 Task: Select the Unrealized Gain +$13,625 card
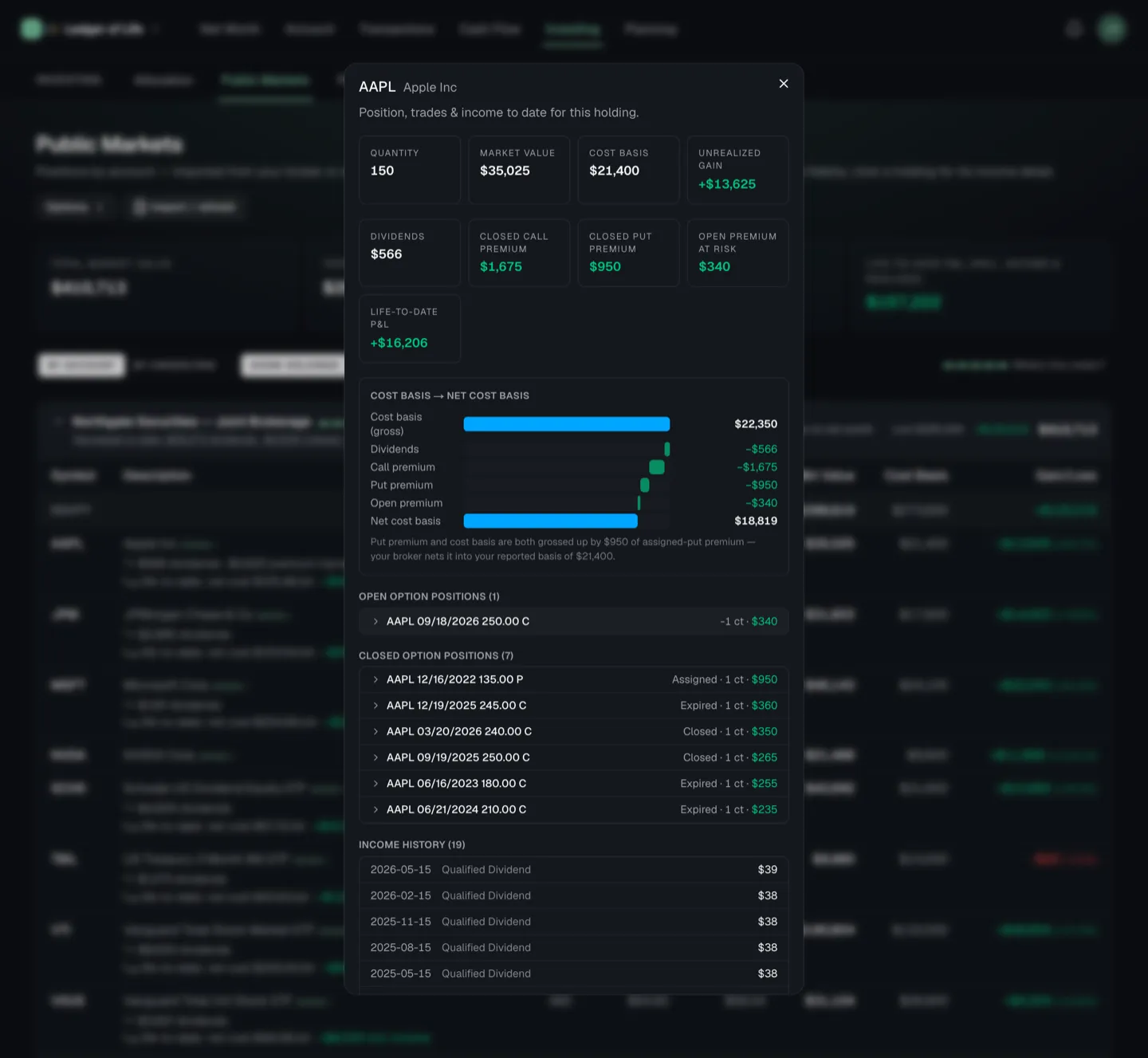pyautogui.click(x=738, y=170)
